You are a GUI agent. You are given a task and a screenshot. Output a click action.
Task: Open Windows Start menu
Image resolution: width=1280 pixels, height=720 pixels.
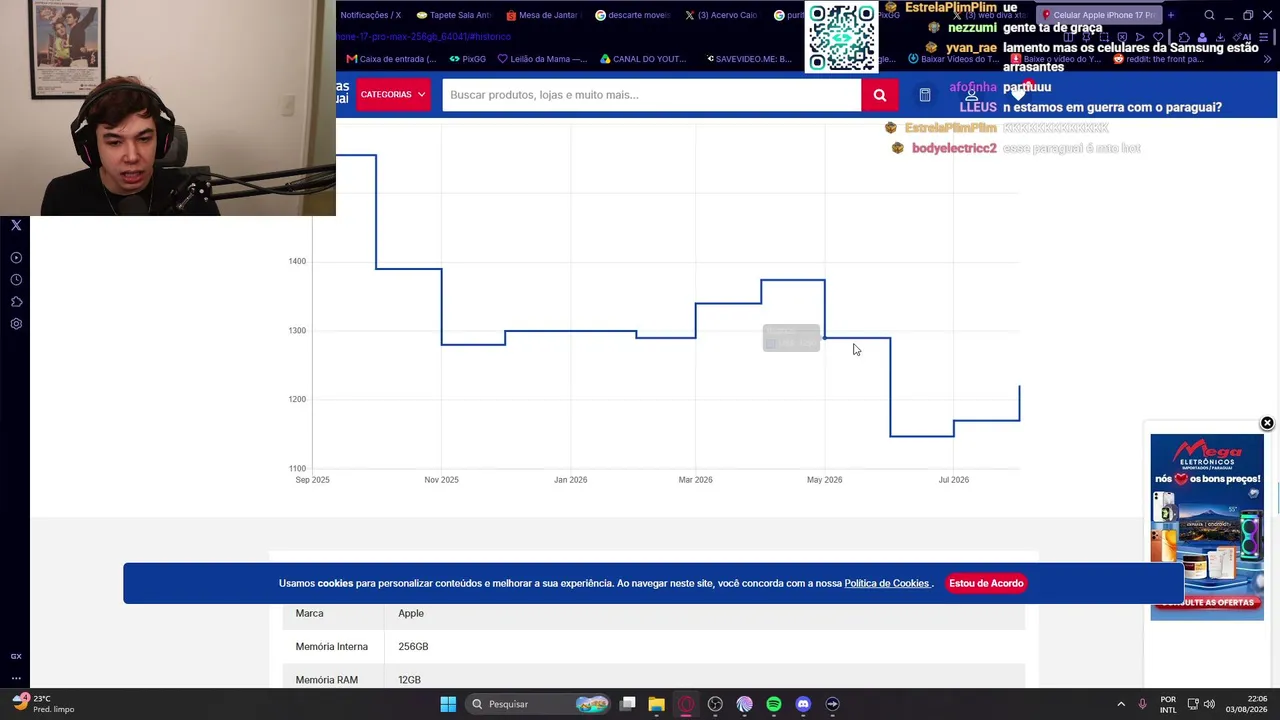[x=448, y=704]
